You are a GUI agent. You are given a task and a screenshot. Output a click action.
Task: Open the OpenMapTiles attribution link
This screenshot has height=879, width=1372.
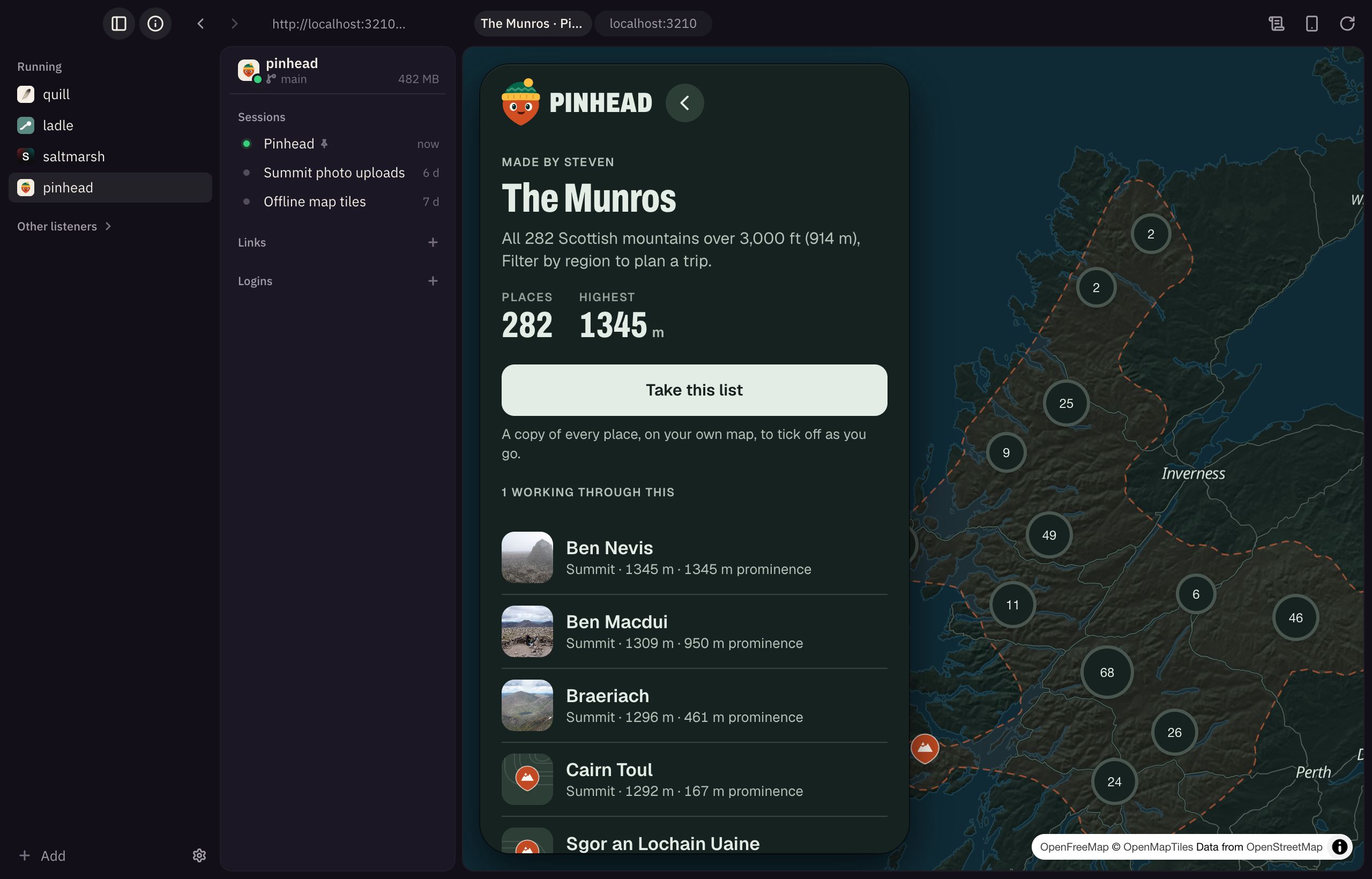coord(1158,847)
